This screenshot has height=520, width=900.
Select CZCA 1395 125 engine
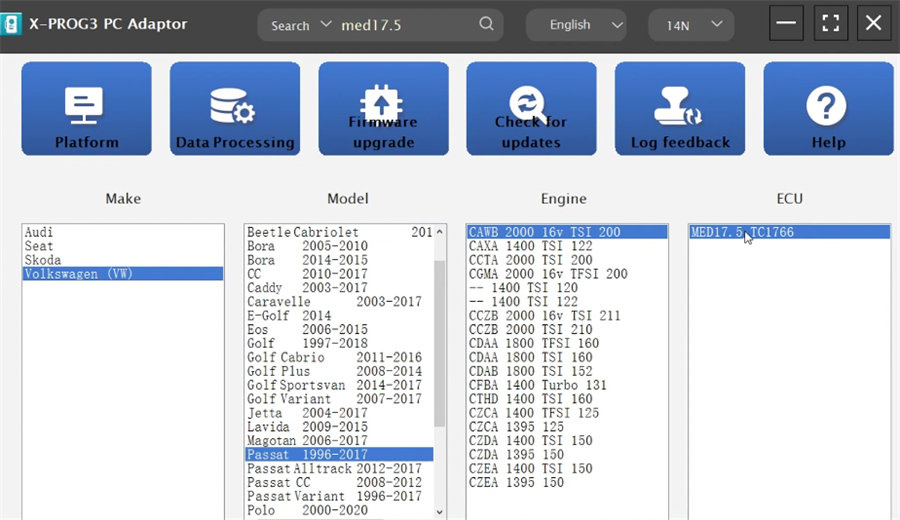[567, 426]
